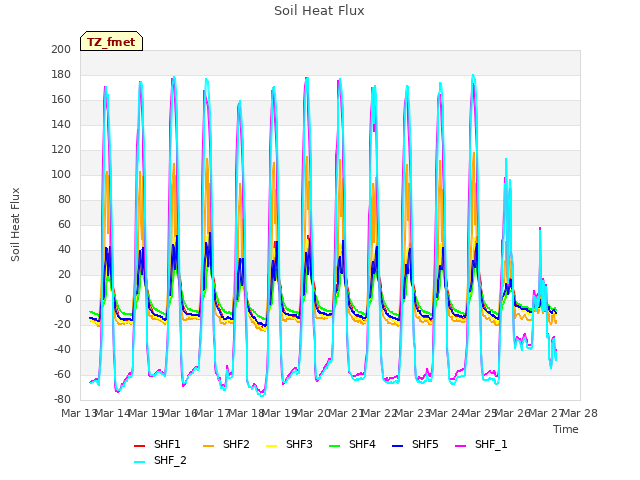Click the SHF2 legend label

click(236, 444)
